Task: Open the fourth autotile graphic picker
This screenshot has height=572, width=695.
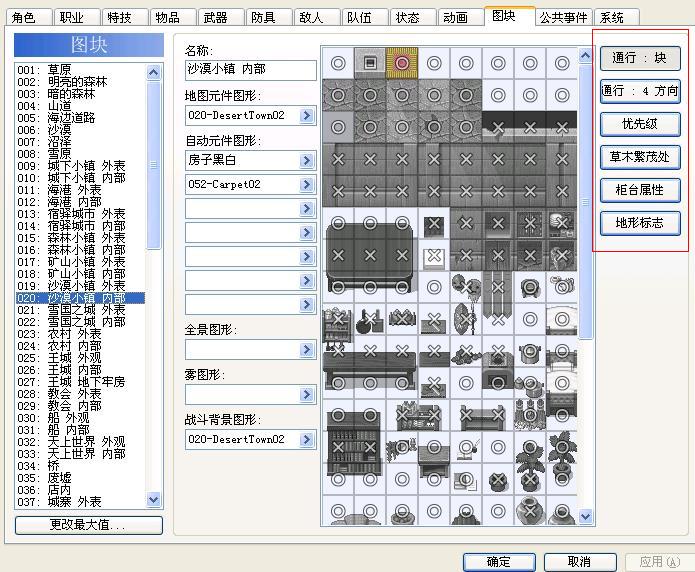Action: click(306, 232)
